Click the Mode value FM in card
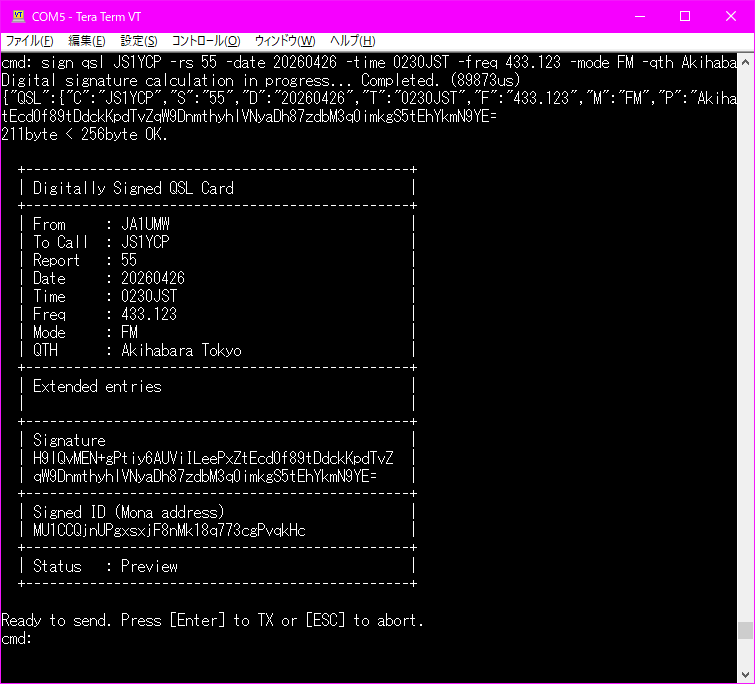 click(130, 333)
